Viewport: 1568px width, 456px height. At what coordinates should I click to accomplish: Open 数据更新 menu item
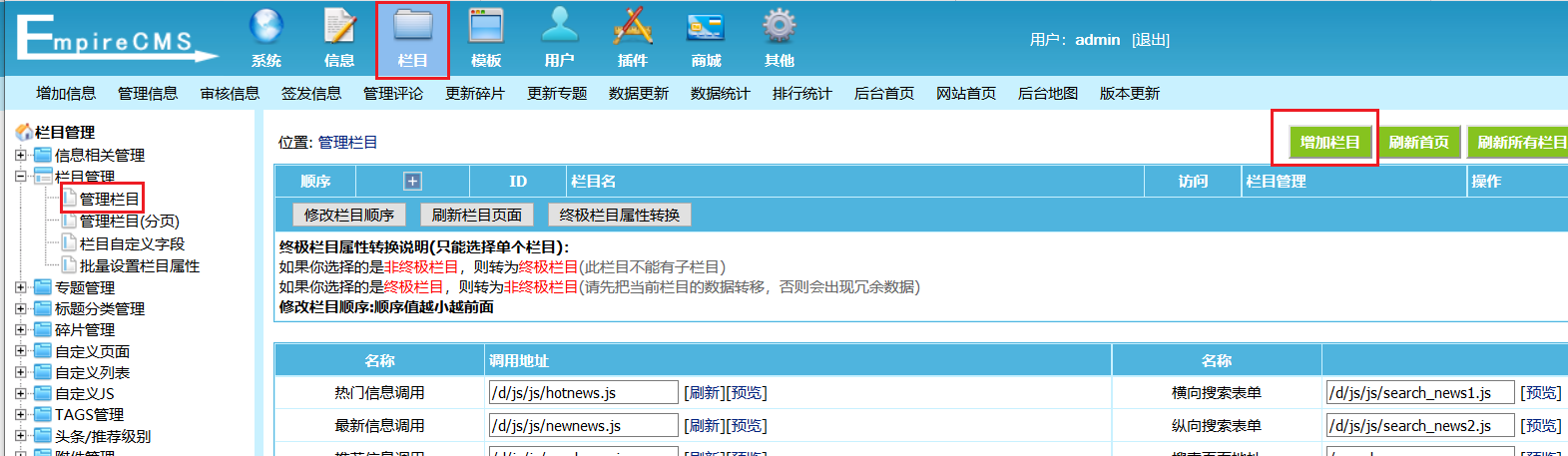tap(639, 93)
